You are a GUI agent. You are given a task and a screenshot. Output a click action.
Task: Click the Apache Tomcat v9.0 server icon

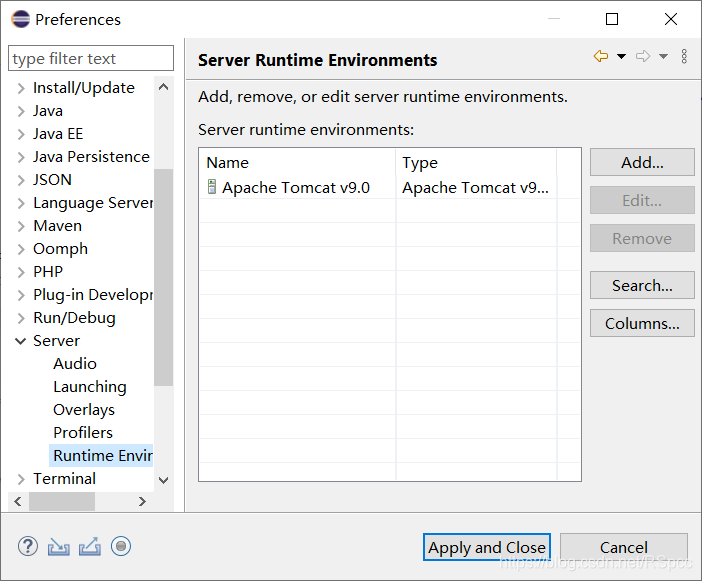[x=211, y=187]
